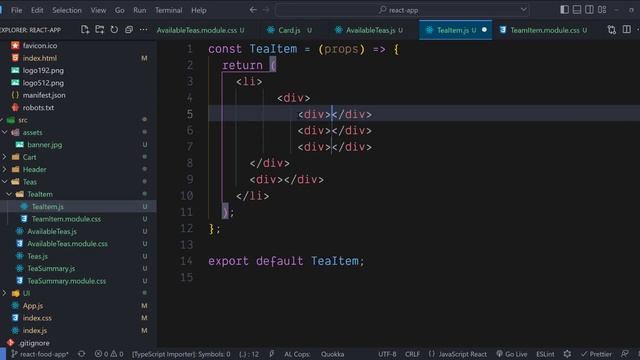Expand the UI folder
The width and height of the screenshot is (640, 360).
tap(26, 293)
